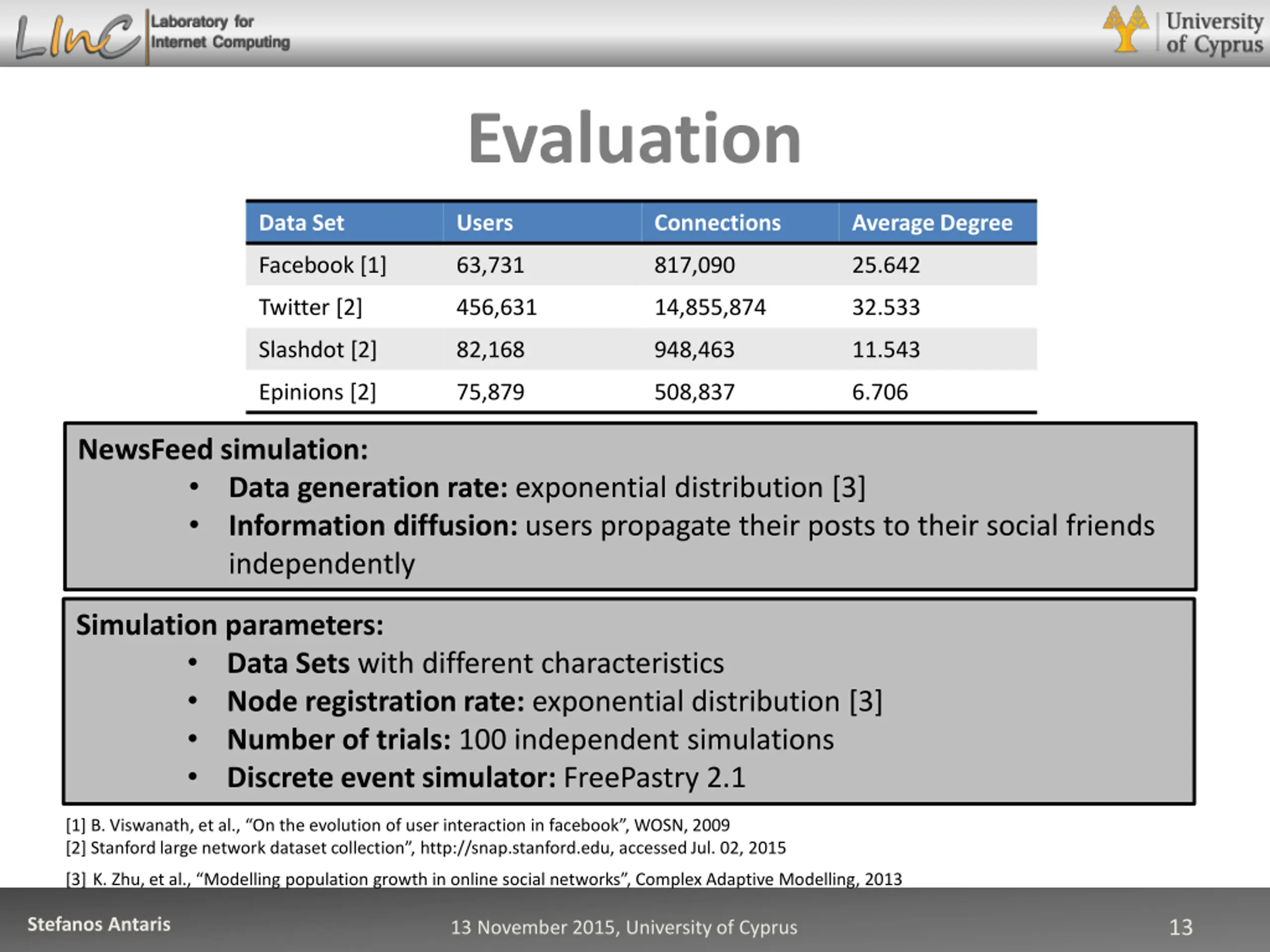Click the 'Connections' column header
The image size is (1270, 952).
tap(718, 223)
